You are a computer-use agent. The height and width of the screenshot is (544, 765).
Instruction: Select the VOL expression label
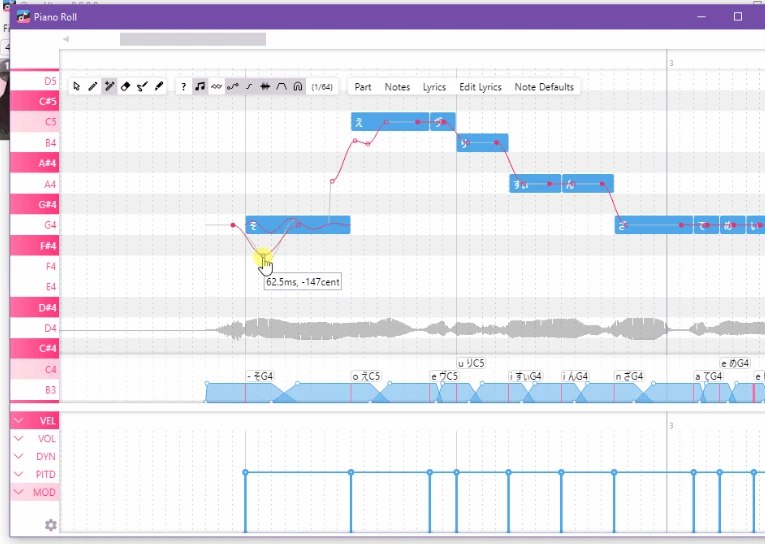pos(47,439)
